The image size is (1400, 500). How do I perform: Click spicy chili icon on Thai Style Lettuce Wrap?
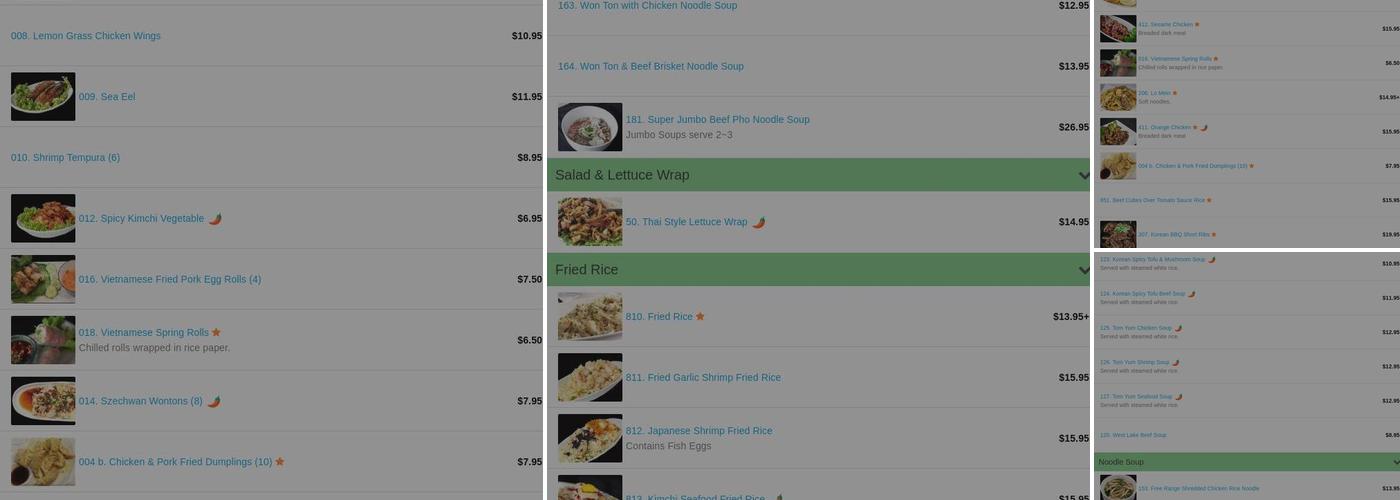coord(759,223)
